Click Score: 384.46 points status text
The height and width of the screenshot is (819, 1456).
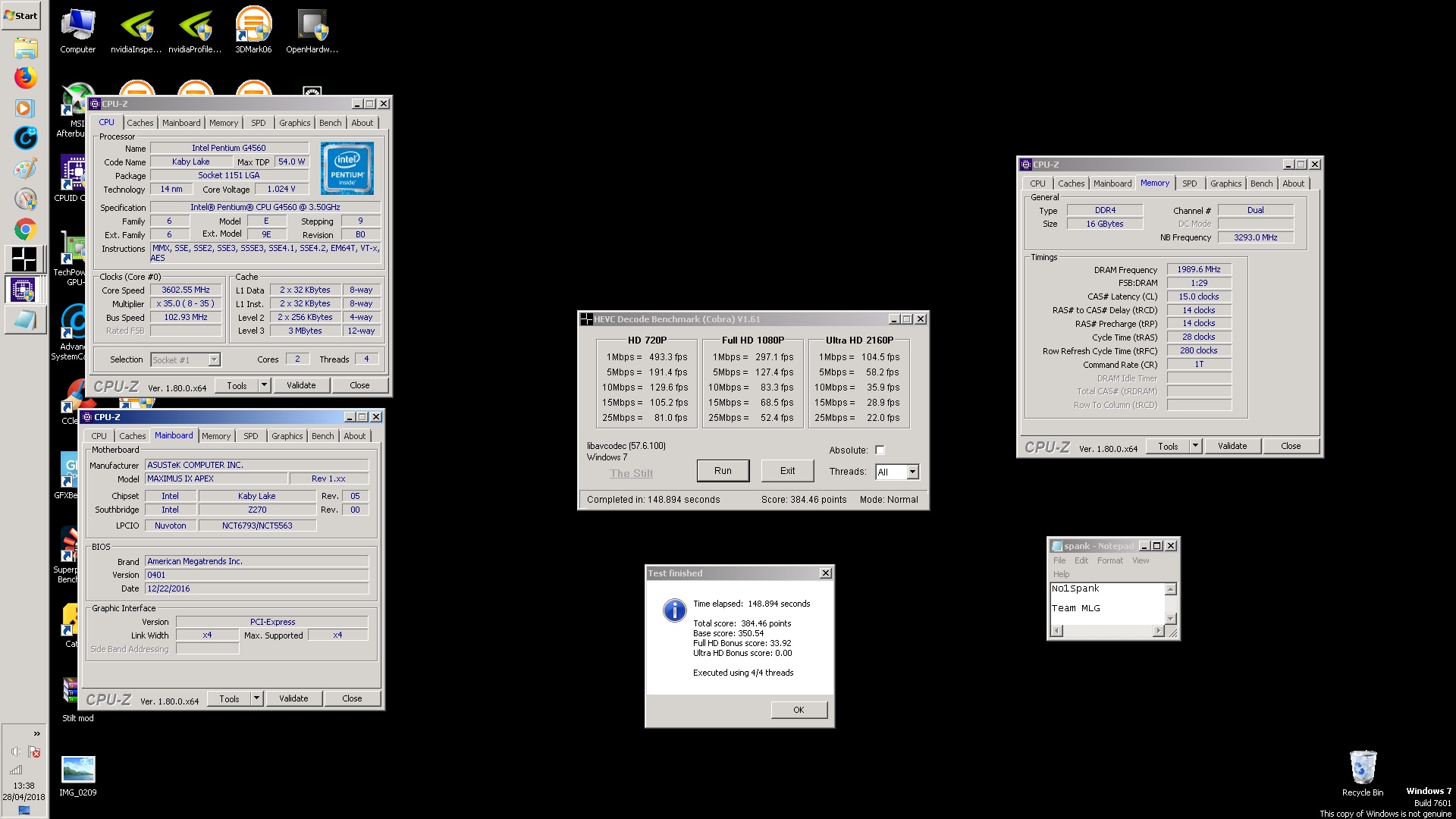point(804,500)
